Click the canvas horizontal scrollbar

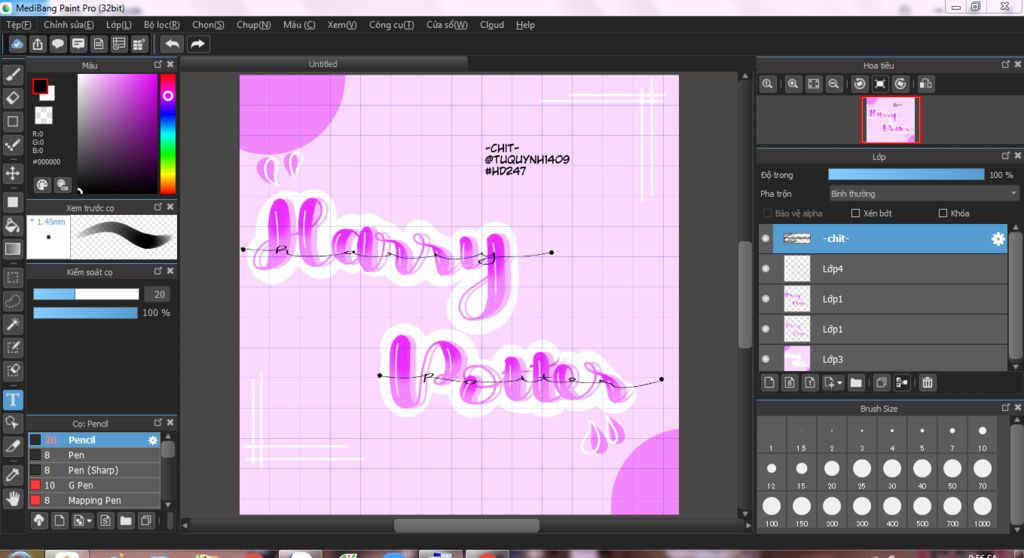(x=467, y=525)
